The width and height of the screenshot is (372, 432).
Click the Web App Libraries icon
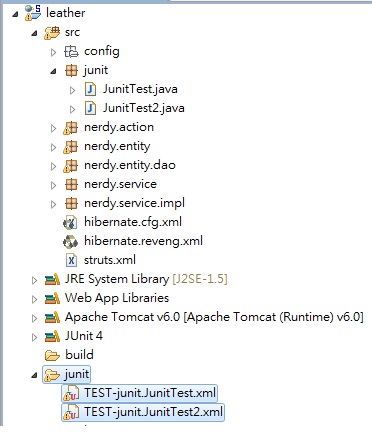(x=52, y=298)
